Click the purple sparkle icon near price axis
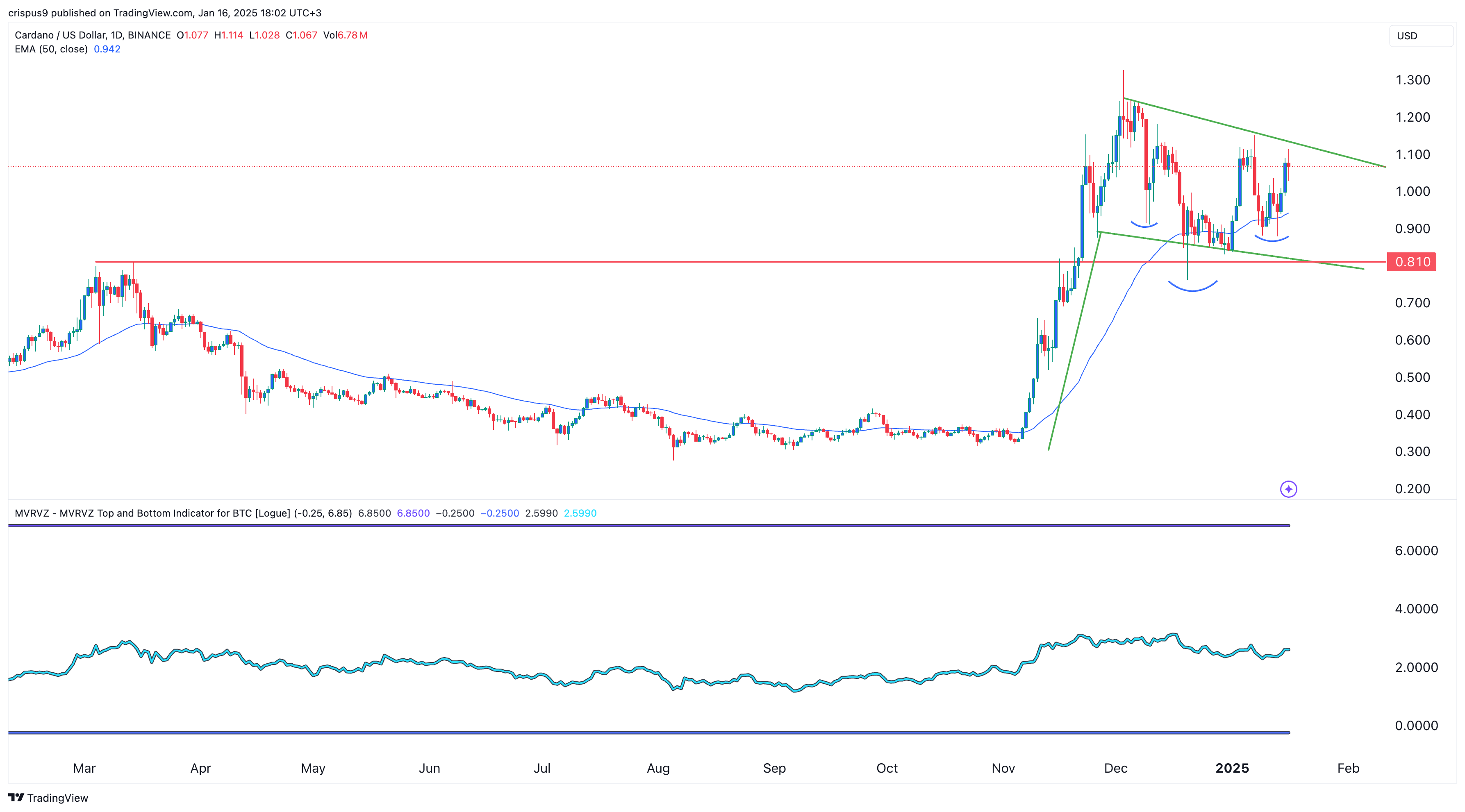The width and height of the screenshot is (1465, 812). (1288, 489)
